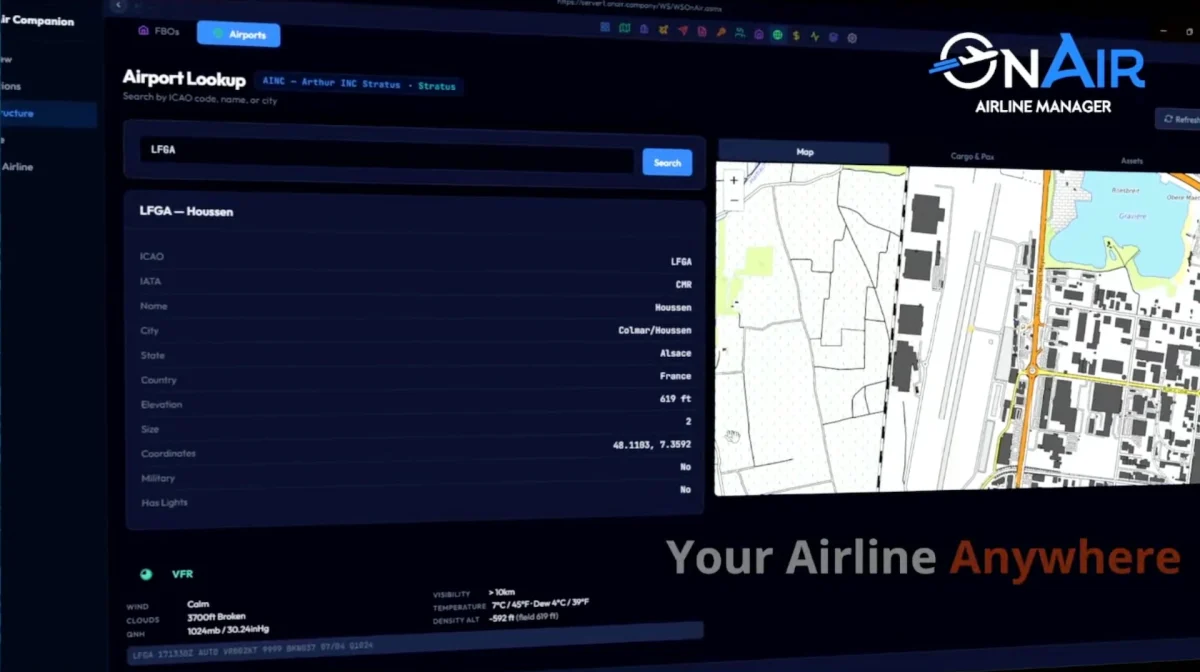Switch to the FBOs tab

(x=158, y=31)
